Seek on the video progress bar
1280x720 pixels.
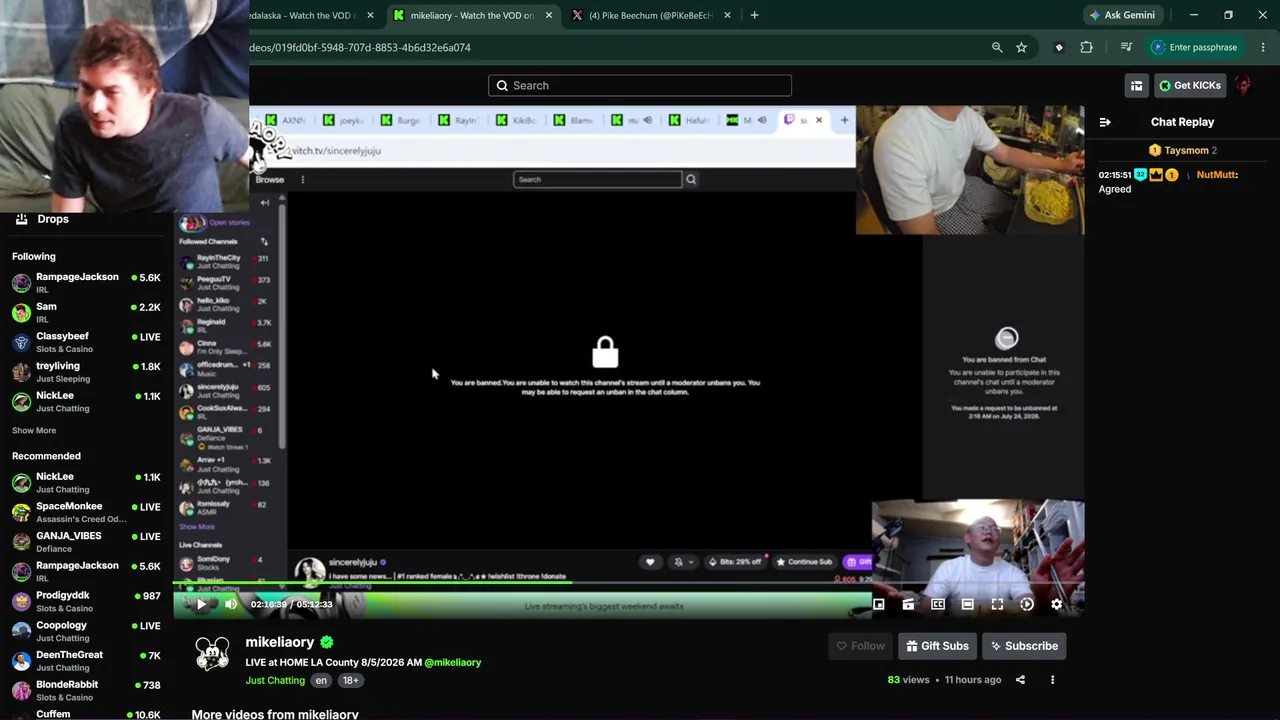[628, 582]
